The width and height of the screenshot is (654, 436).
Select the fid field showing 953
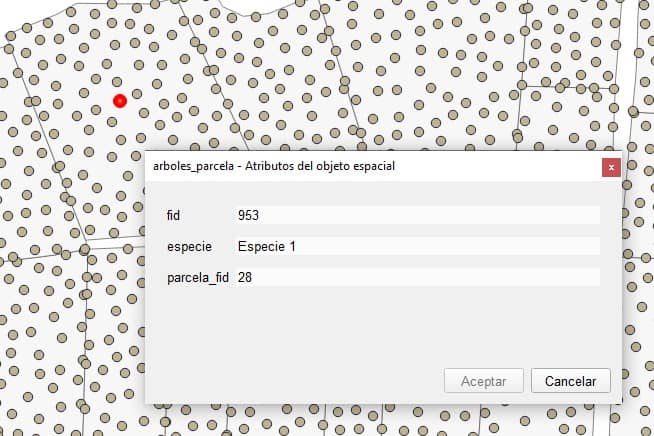pyautogui.click(x=417, y=215)
